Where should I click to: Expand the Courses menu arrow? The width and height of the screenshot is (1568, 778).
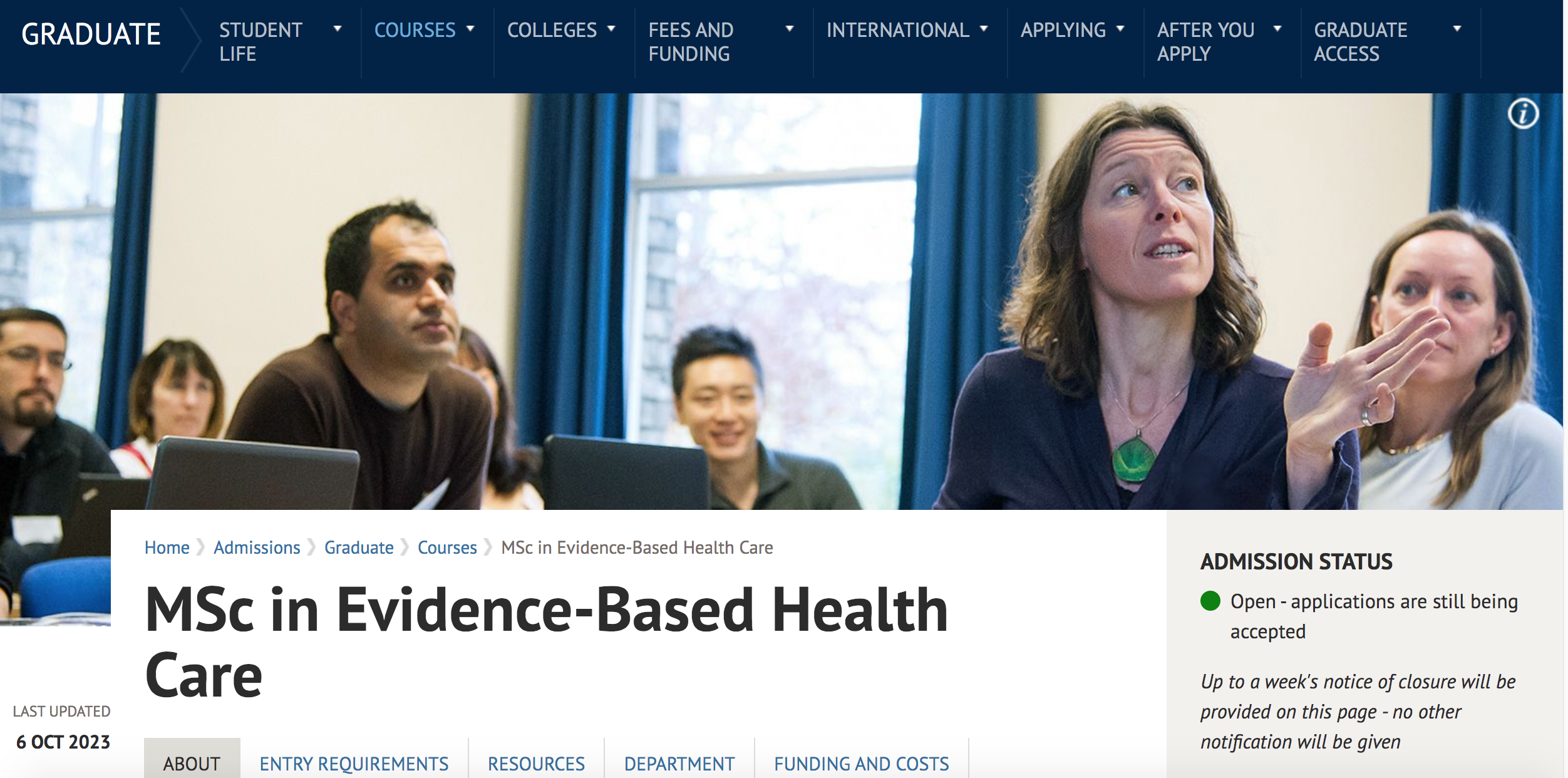[470, 29]
